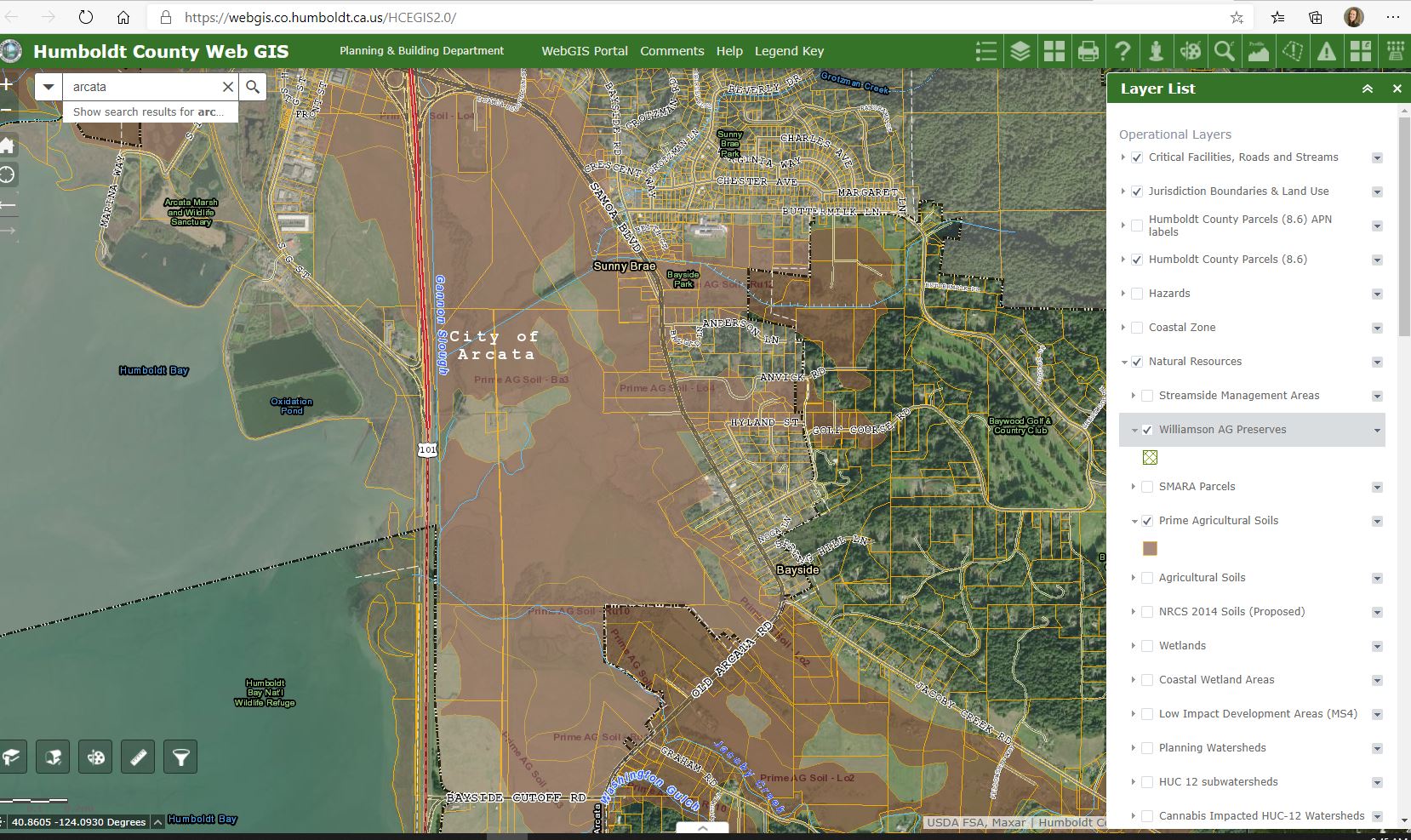The width and height of the screenshot is (1411, 840).
Task: Click the Print widget icon
Action: click(1088, 52)
